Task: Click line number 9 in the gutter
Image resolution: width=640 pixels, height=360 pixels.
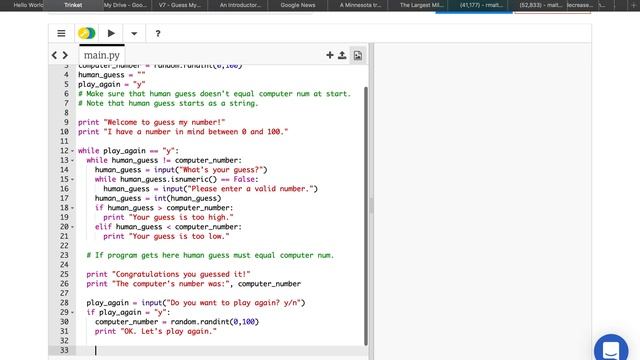Action: [66, 122]
